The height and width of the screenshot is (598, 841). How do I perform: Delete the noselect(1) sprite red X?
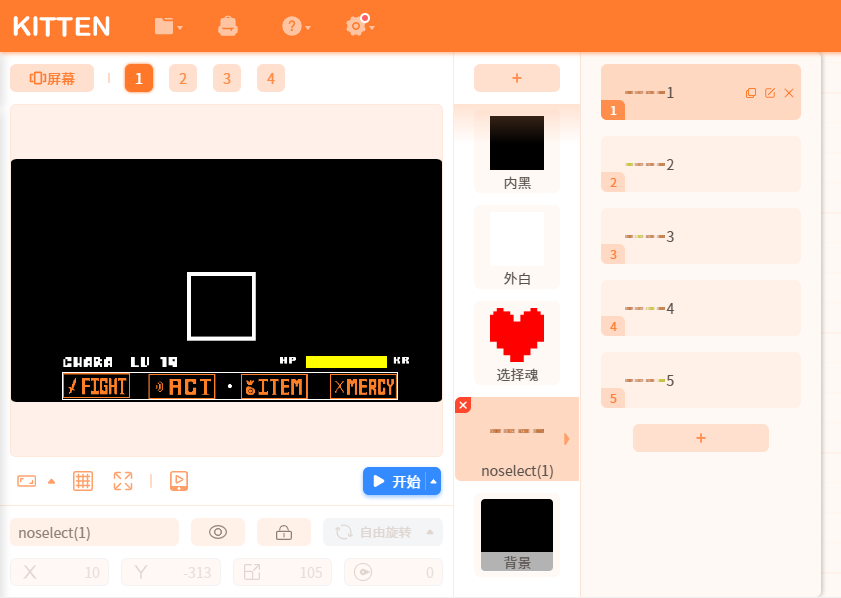click(463, 405)
